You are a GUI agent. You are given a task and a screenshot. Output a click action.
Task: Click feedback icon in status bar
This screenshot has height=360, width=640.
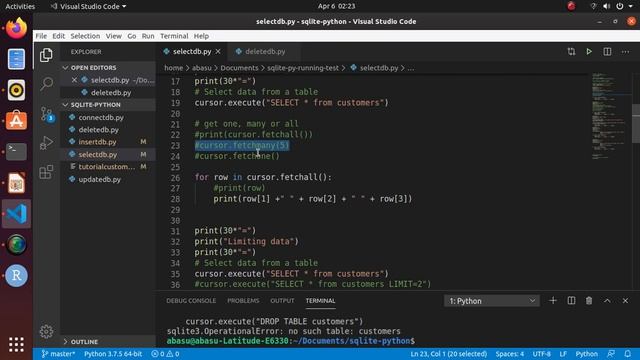tap(611, 354)
